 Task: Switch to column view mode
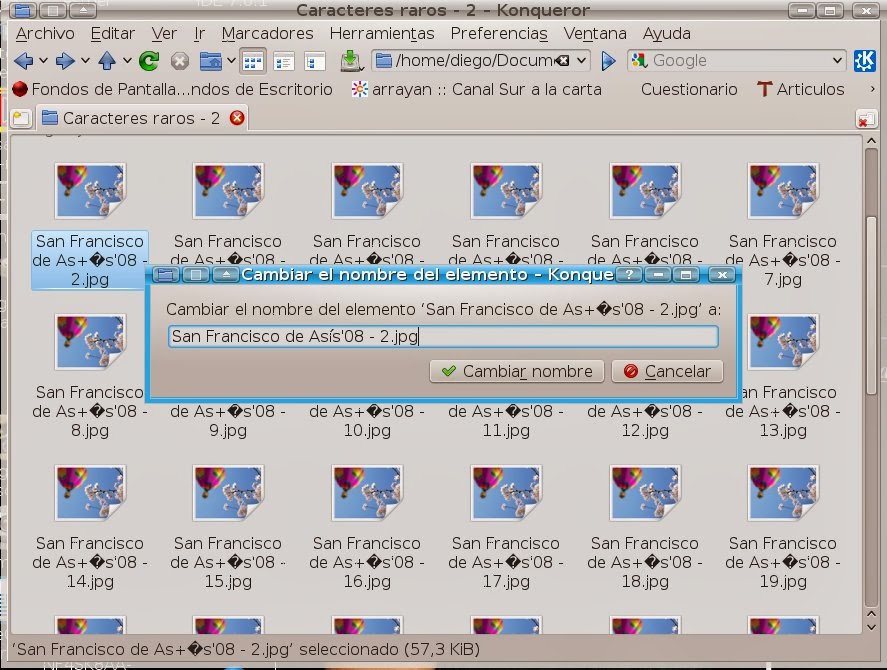pos(315,61)
